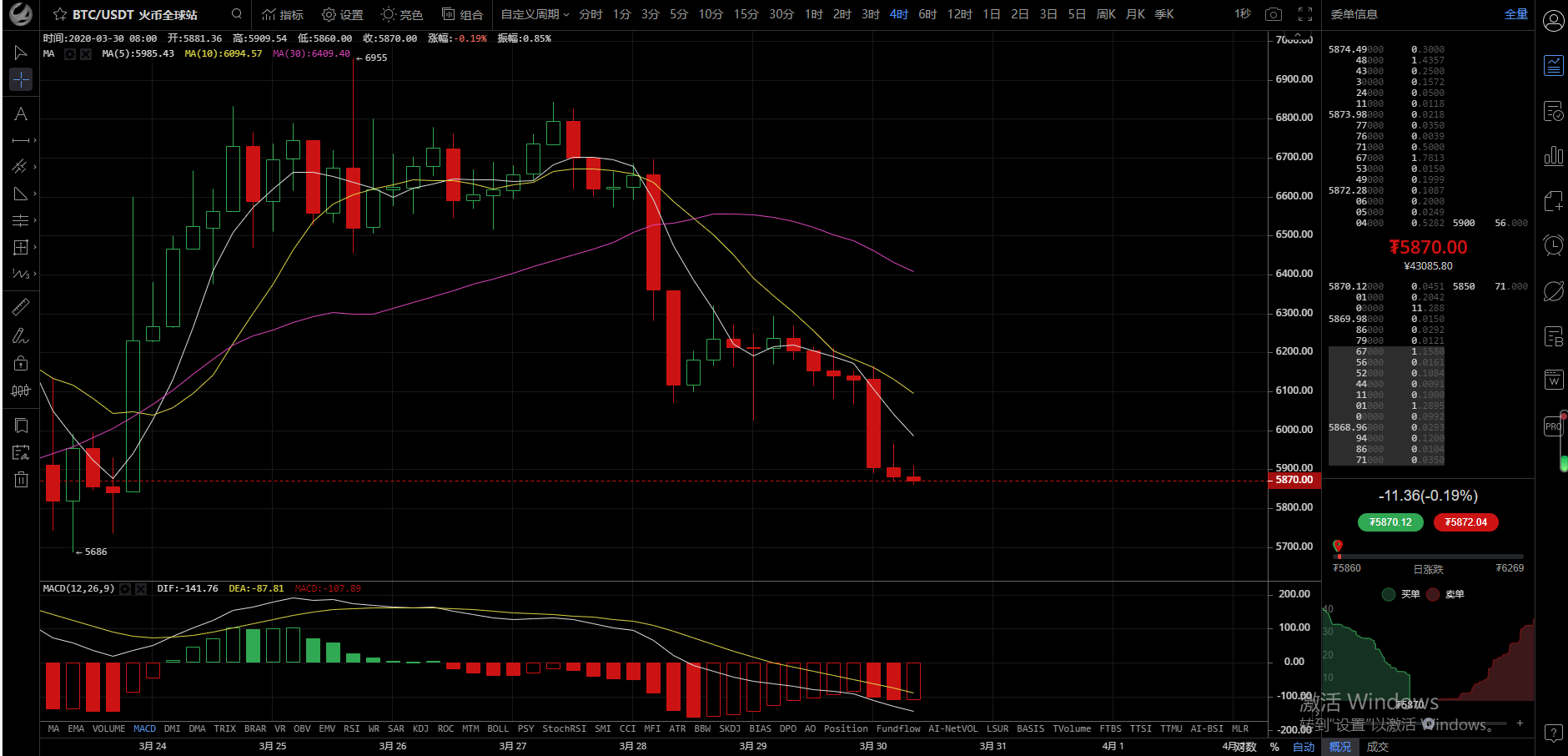Open the user account profile icon

click(1553, 21)
